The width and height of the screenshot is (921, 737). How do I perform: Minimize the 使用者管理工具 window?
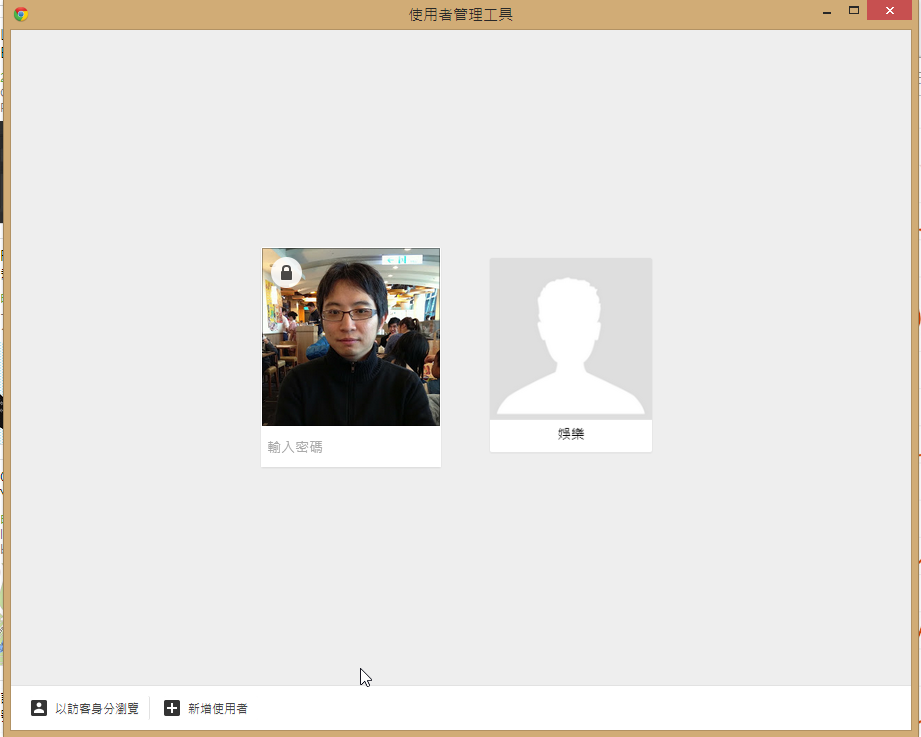pyautogui.click(x=827, y=13)
